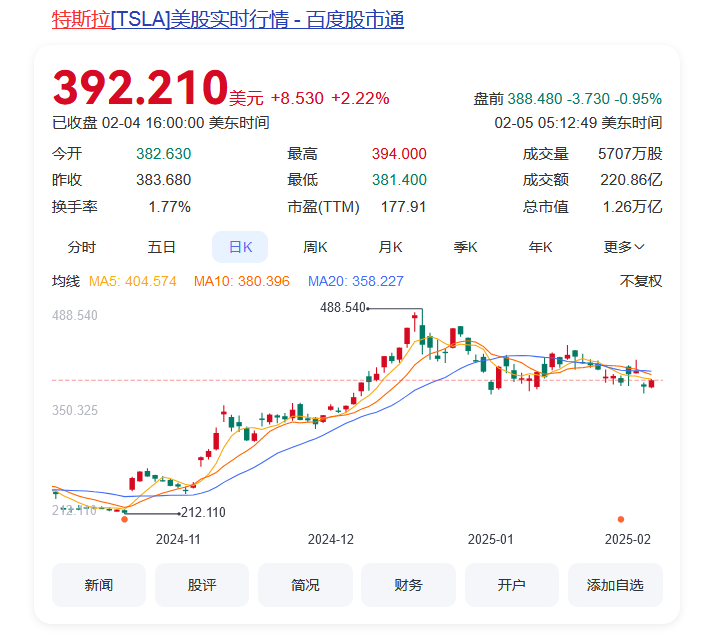Click the 股评 button
716x636 pixels.
coord(202,585)
